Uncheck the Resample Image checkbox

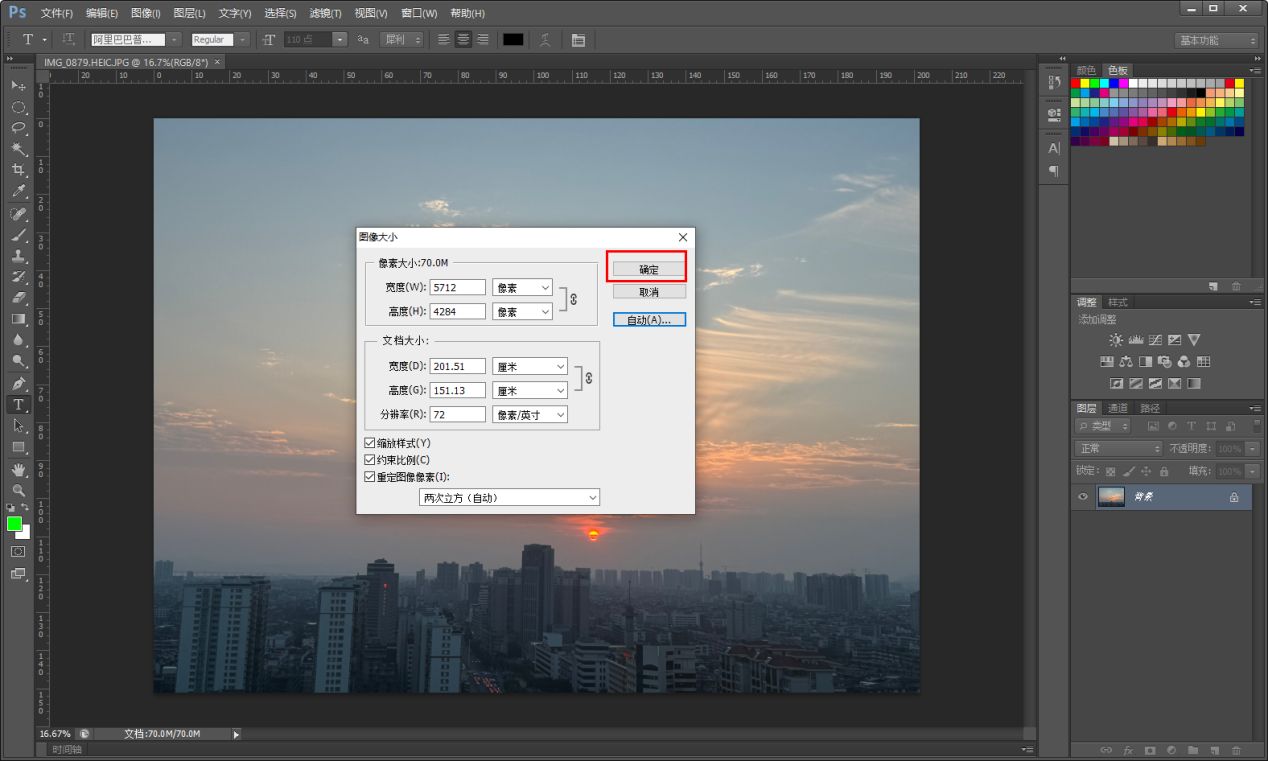[x=370, y=477]
